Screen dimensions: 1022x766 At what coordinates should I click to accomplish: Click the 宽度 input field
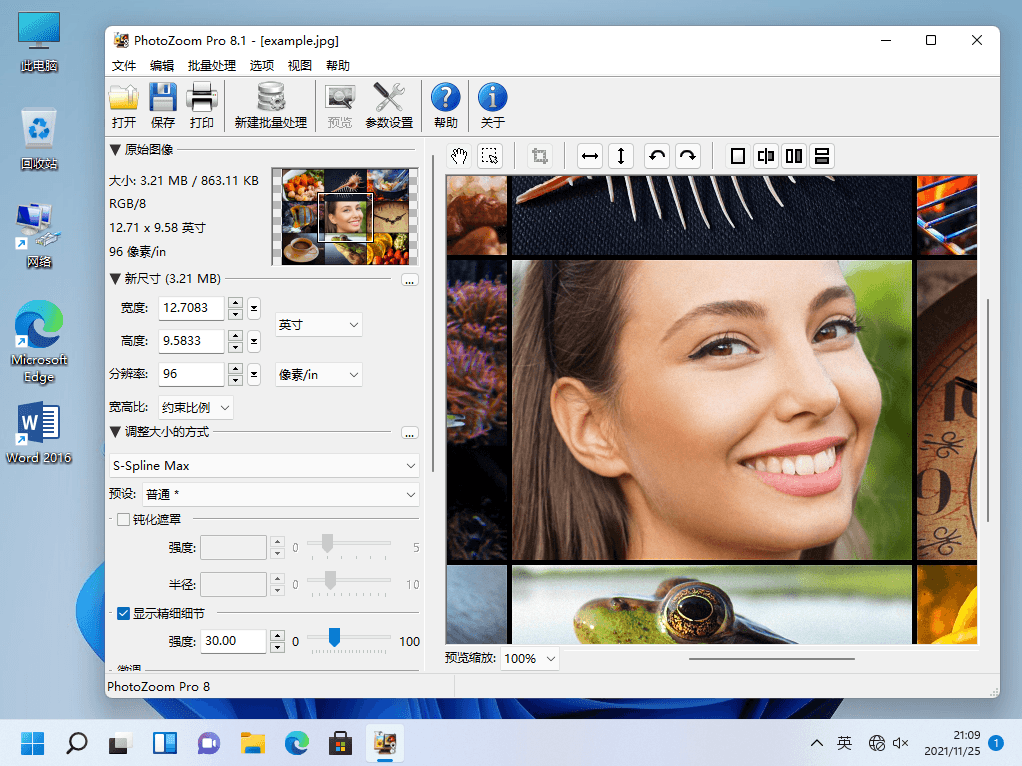point(192,308)
